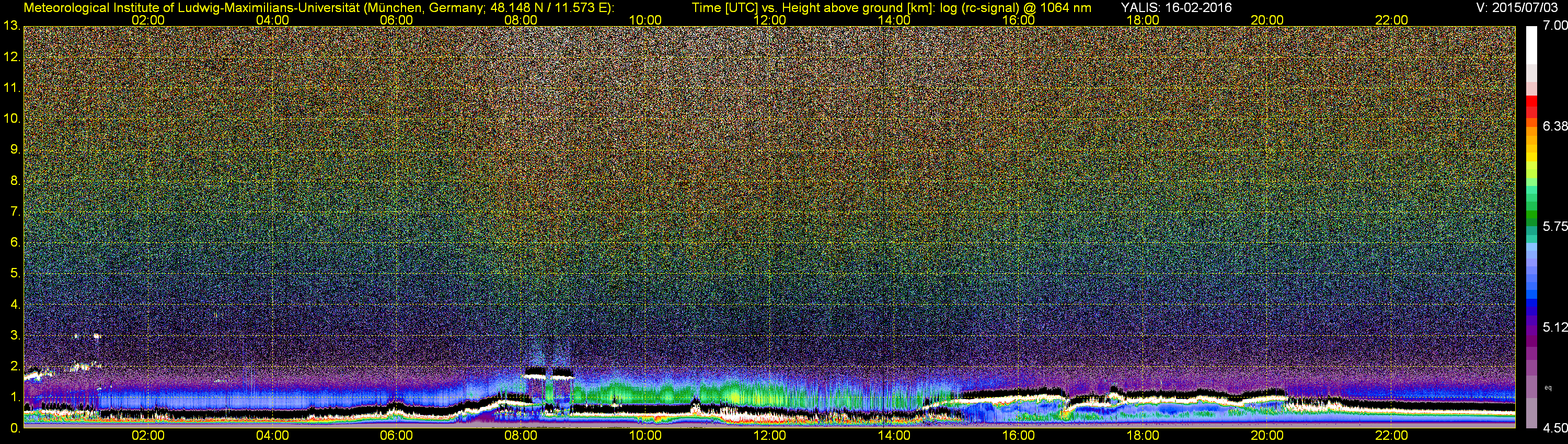Click the 16:00 label on the top axis
The image size is (1568, 444).
[1018, 20]
